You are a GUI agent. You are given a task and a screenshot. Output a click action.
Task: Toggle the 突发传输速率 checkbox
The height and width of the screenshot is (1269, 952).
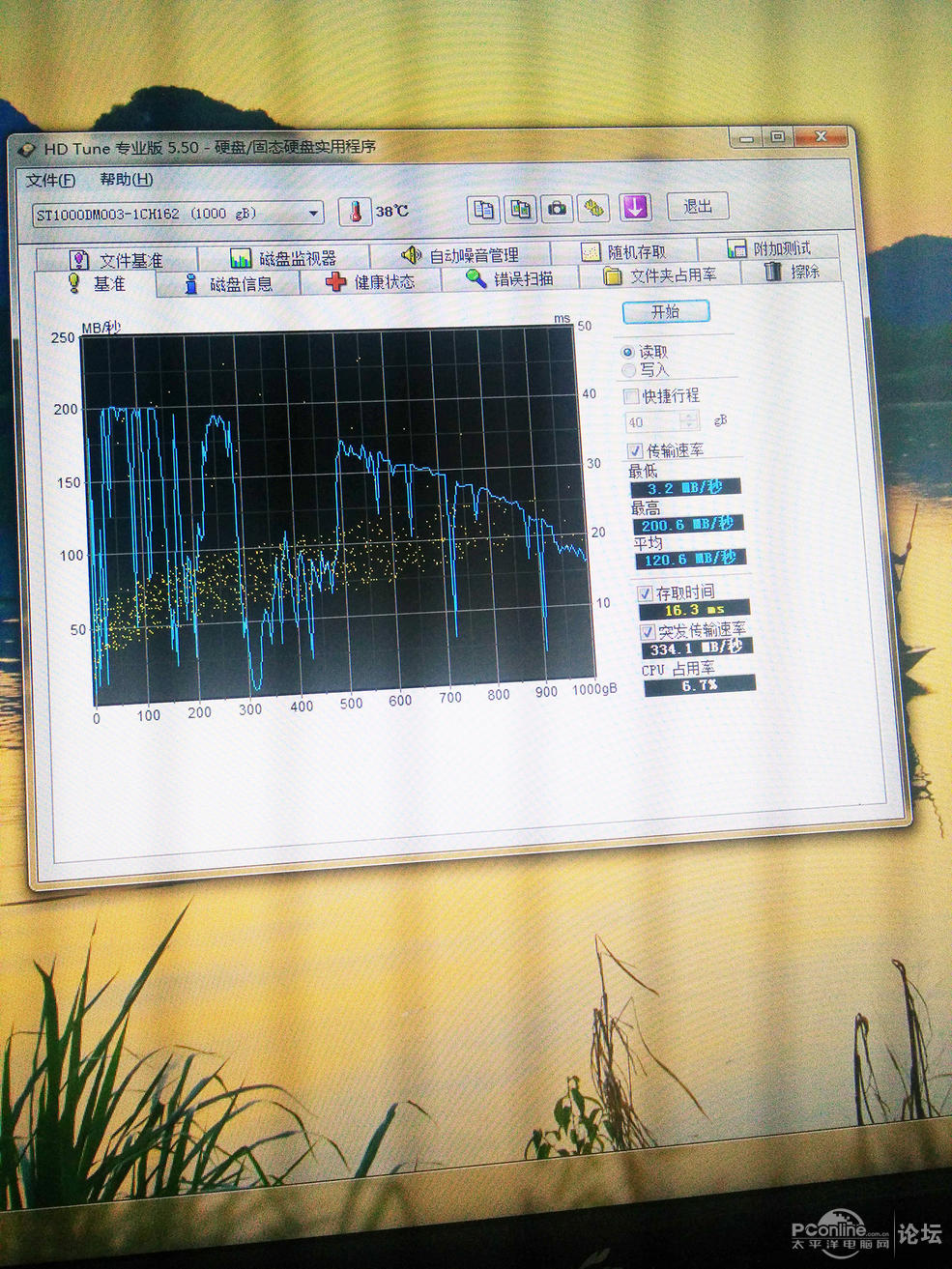point(648,632)
